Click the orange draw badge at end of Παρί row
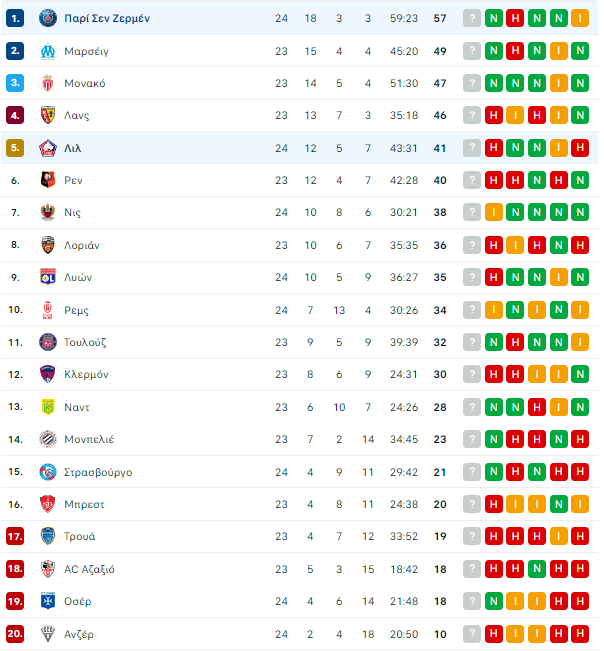The height and width of the screenshot is (651, 604). [x=580, y=18]
